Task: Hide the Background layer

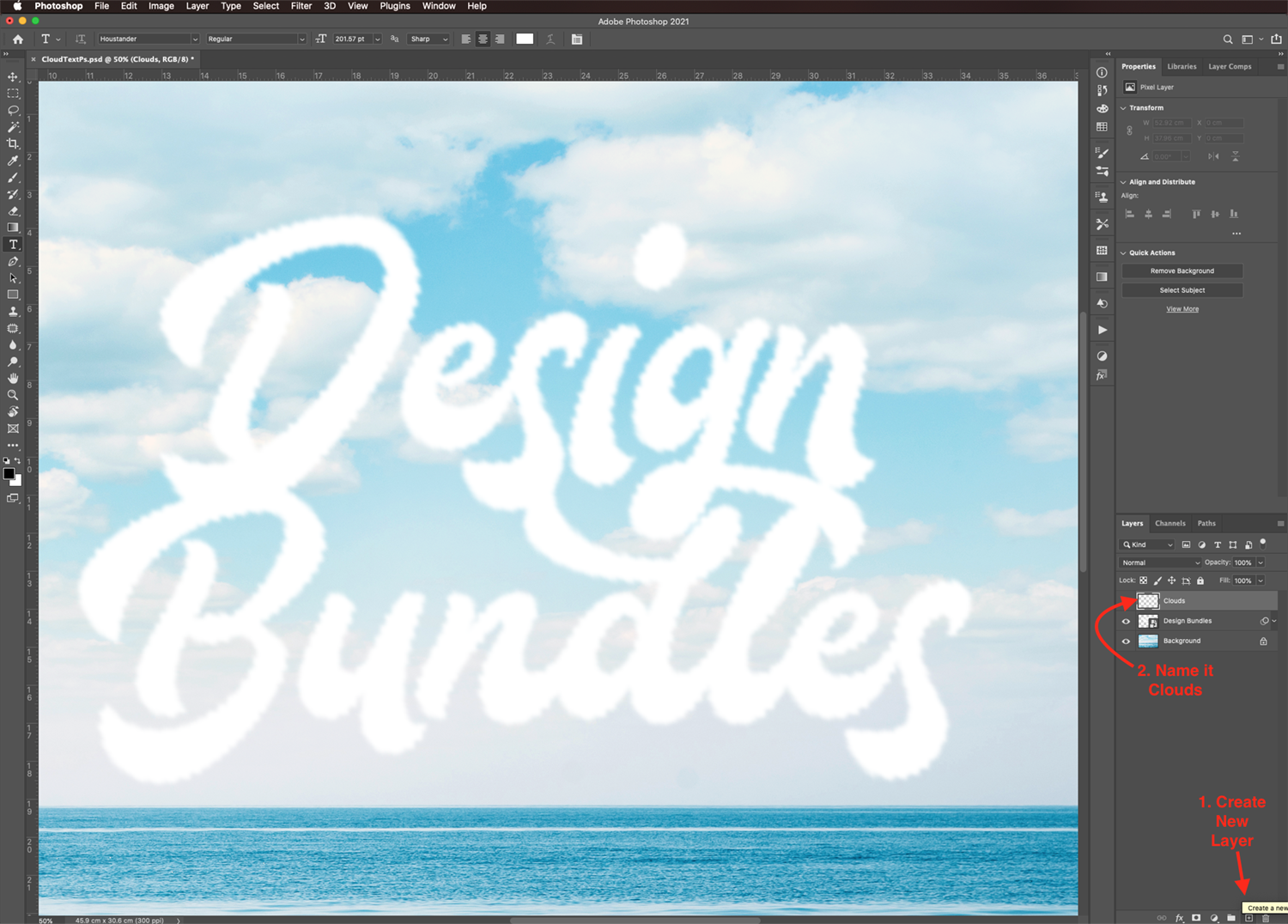Action: tap(1126, 641)
